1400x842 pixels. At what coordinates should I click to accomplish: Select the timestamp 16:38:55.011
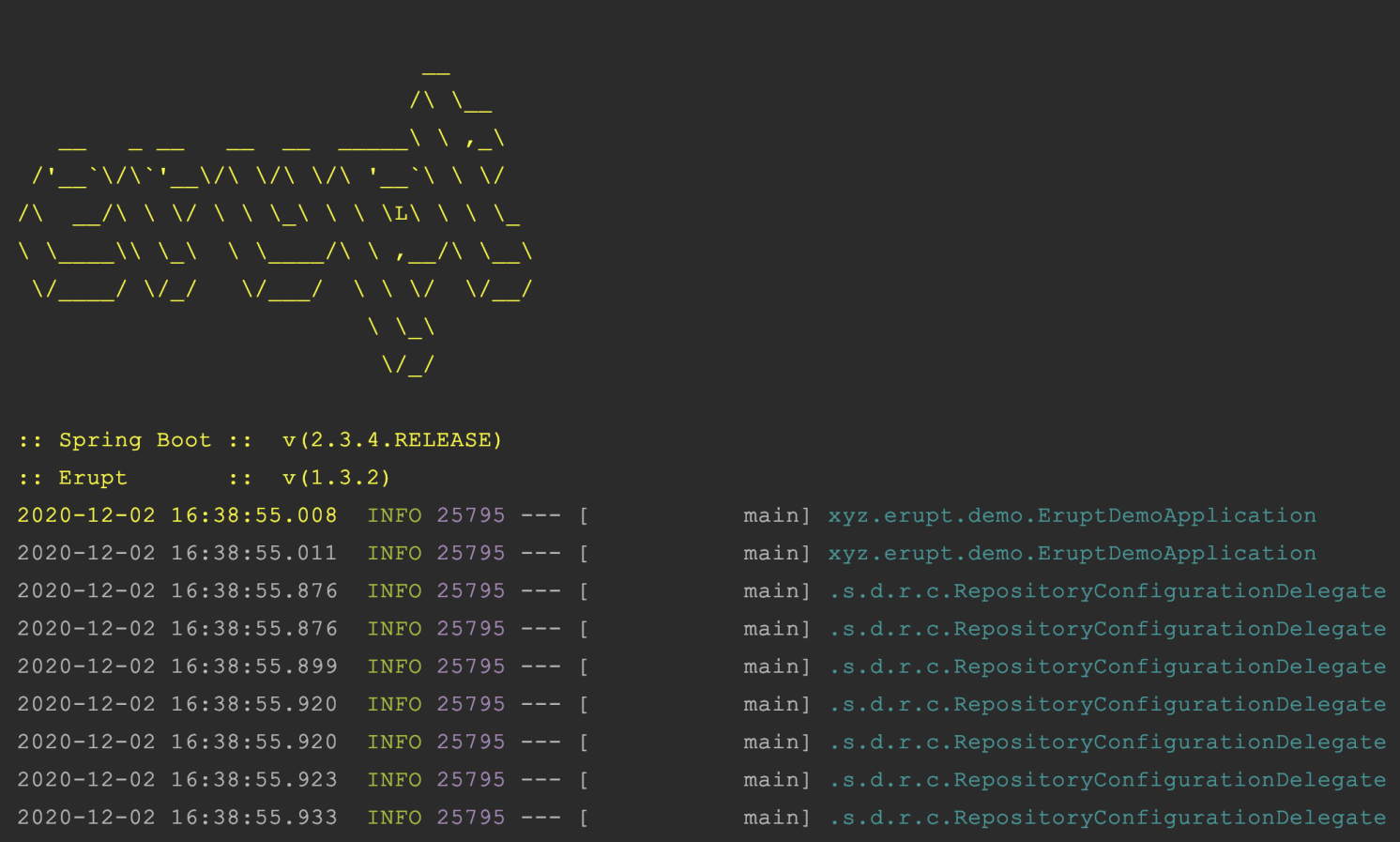(x=253, y=553)
